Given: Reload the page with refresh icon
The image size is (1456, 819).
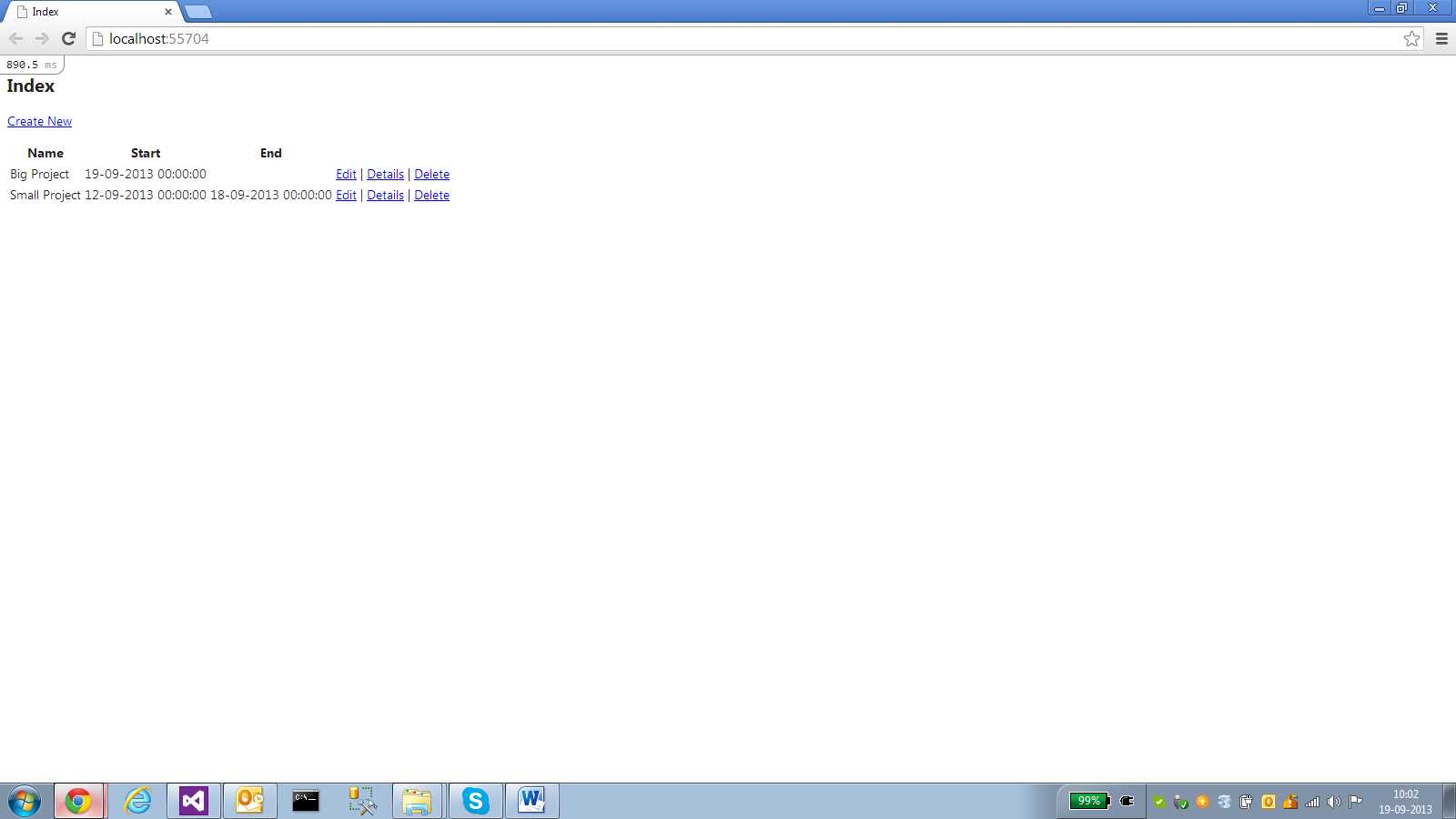Looking at the screenshot, I should [x=68, y=38].
